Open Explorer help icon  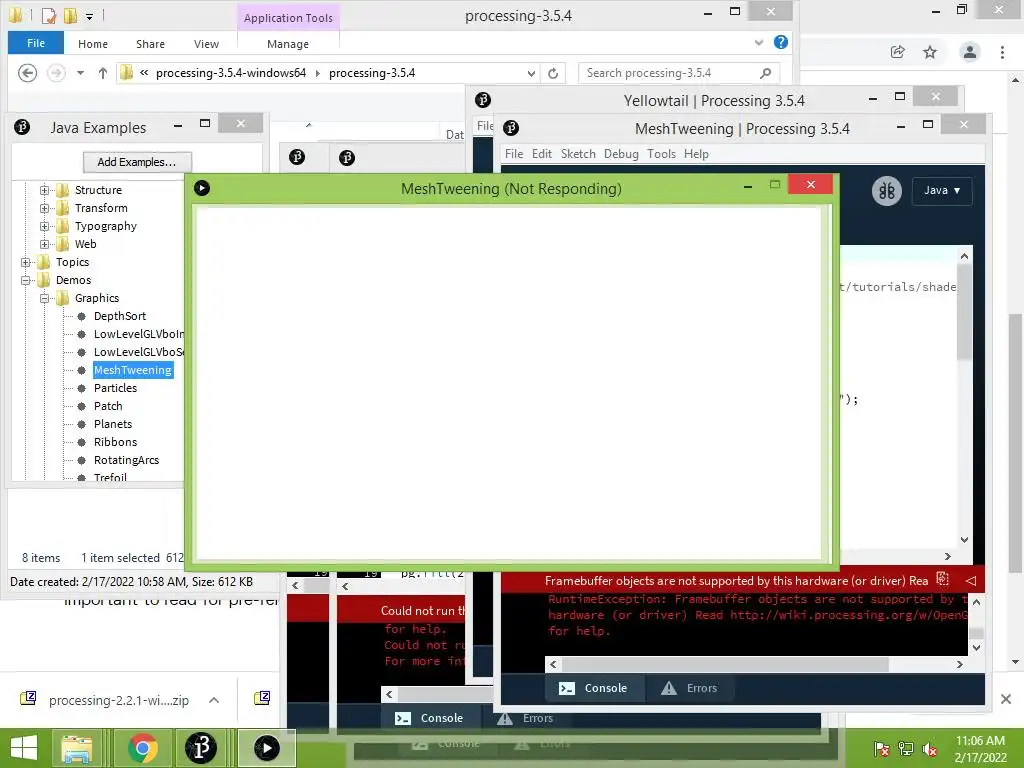[780, 42]
